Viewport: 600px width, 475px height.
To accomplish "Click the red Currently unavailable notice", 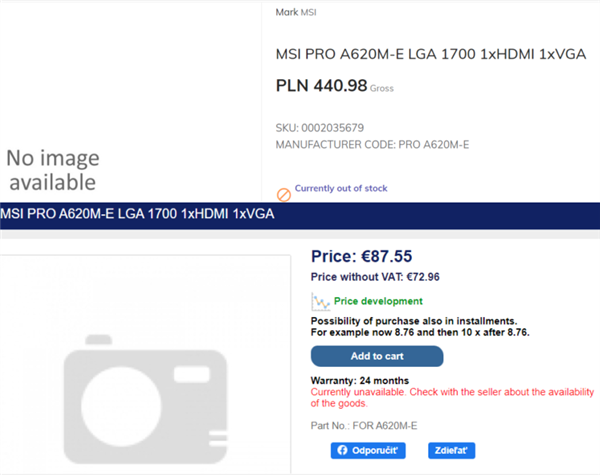I will (452, 398).
